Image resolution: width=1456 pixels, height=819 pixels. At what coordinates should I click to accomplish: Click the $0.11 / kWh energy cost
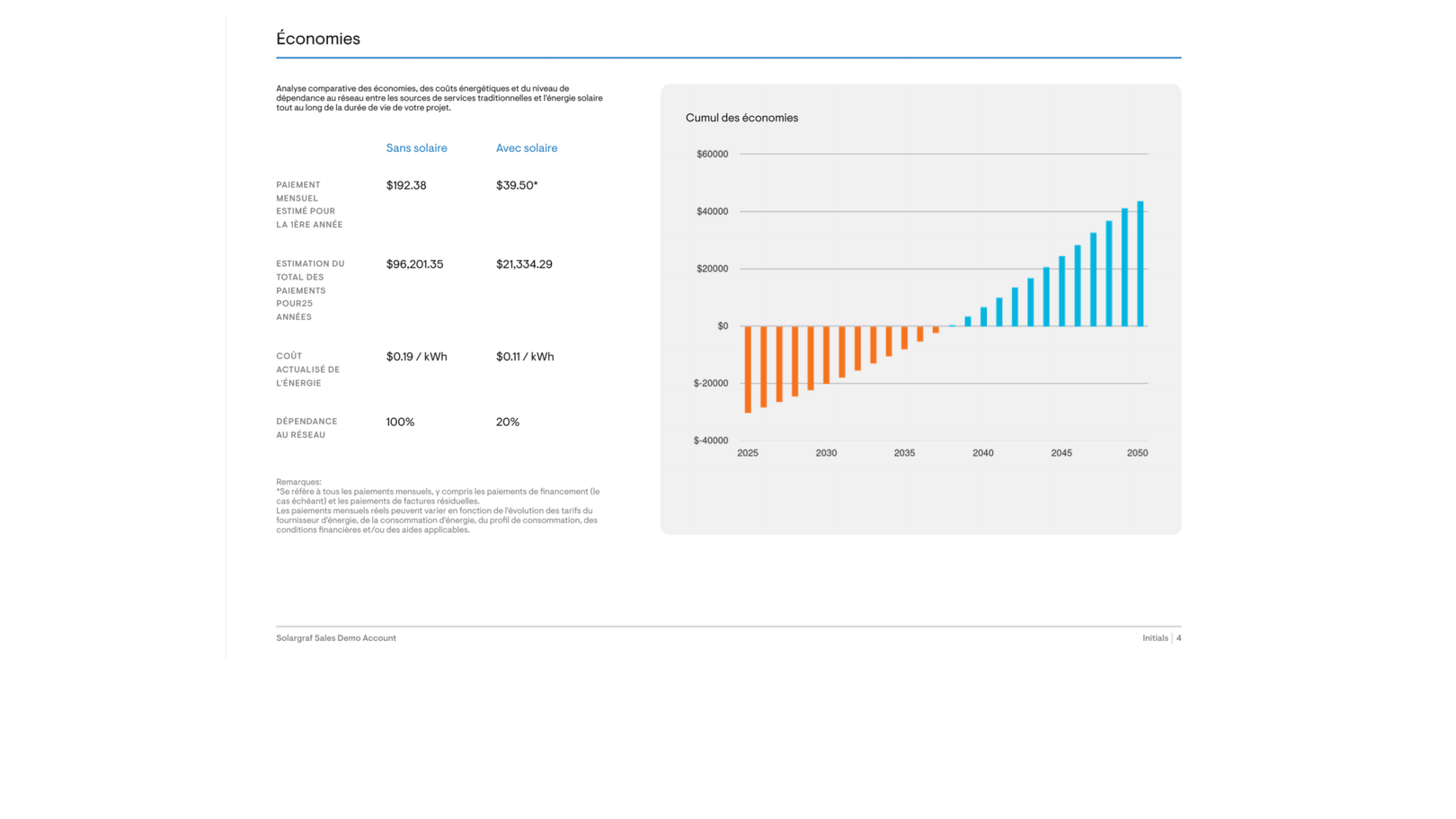(525, 357)
